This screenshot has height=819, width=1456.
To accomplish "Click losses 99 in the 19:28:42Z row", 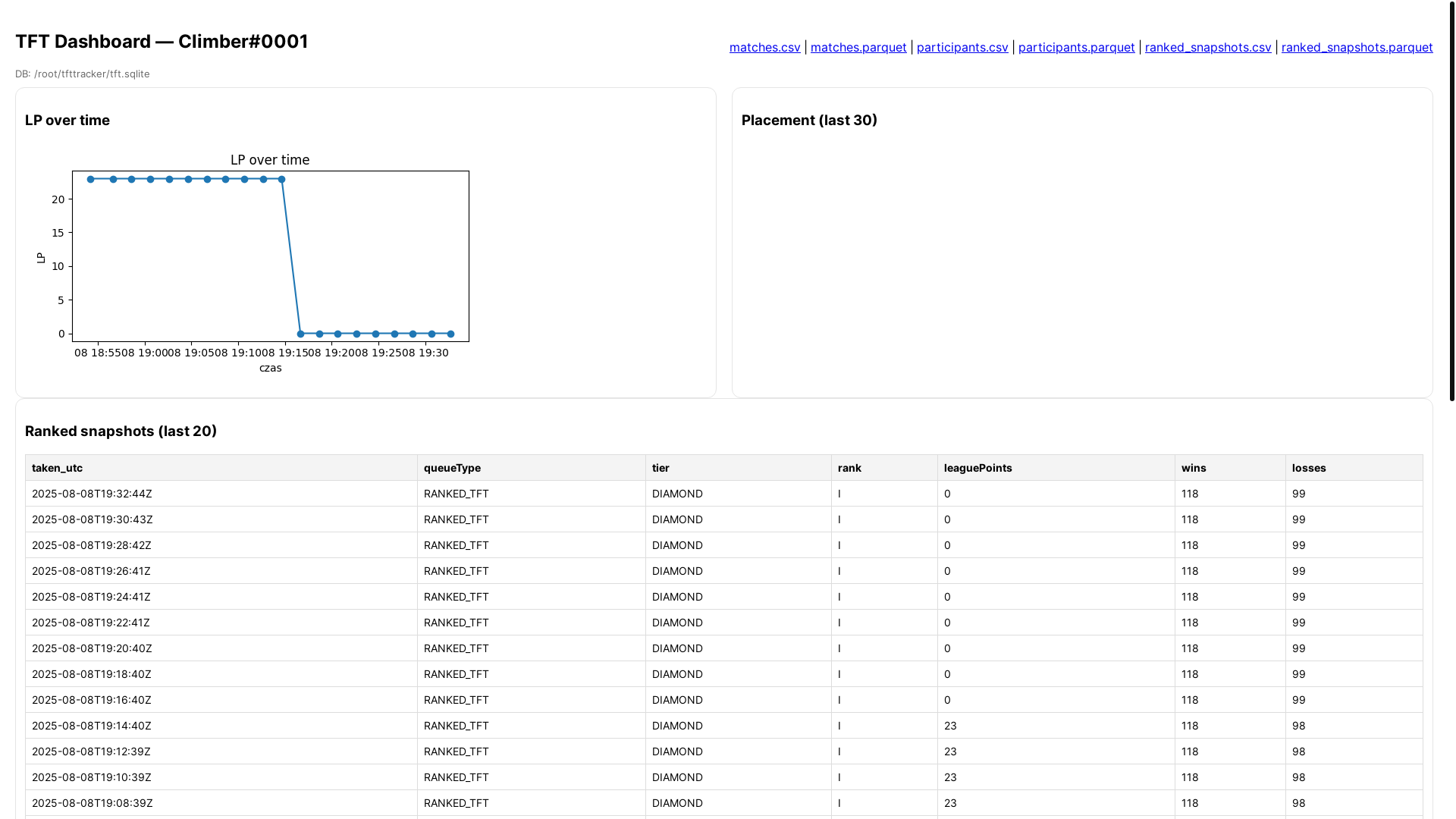I will [x=1354, y=545].
